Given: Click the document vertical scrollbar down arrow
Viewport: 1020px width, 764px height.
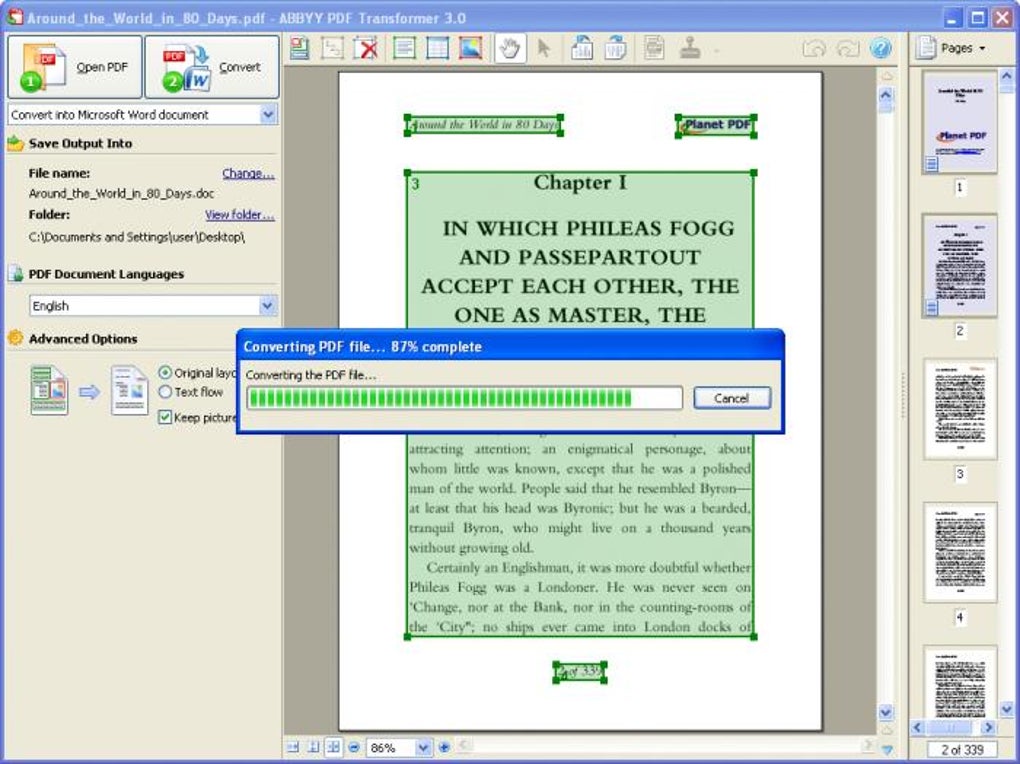Looking at the screenshot, I should tap(885, 712).
